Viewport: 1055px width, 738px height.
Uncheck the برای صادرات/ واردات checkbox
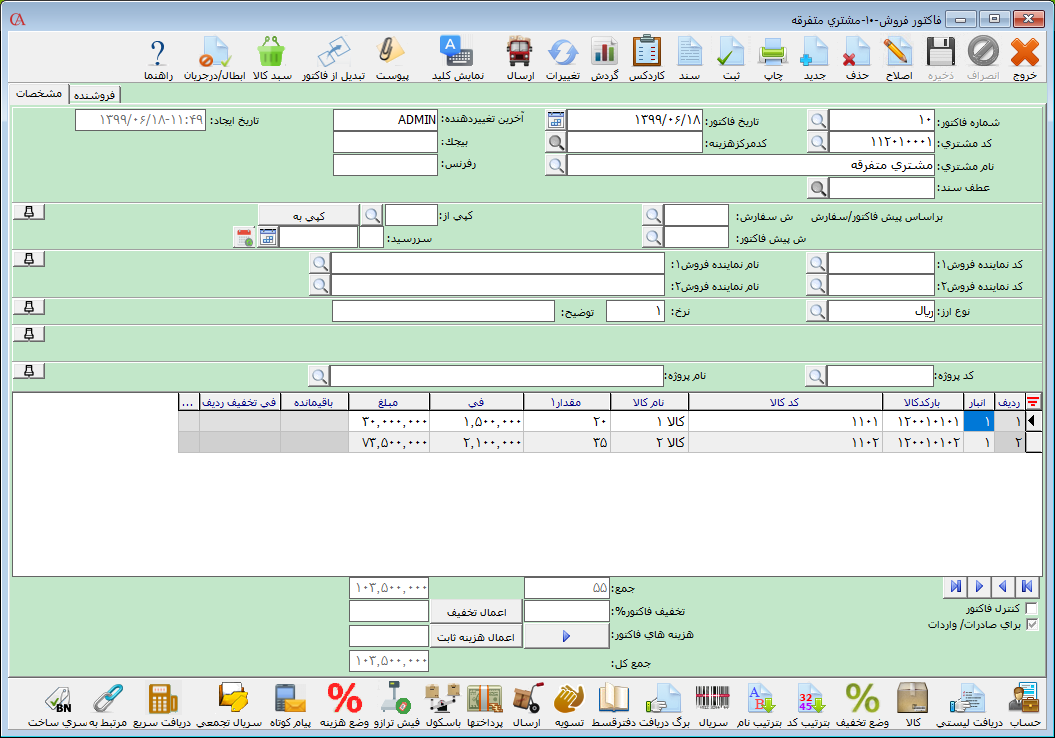(1032, 624)
